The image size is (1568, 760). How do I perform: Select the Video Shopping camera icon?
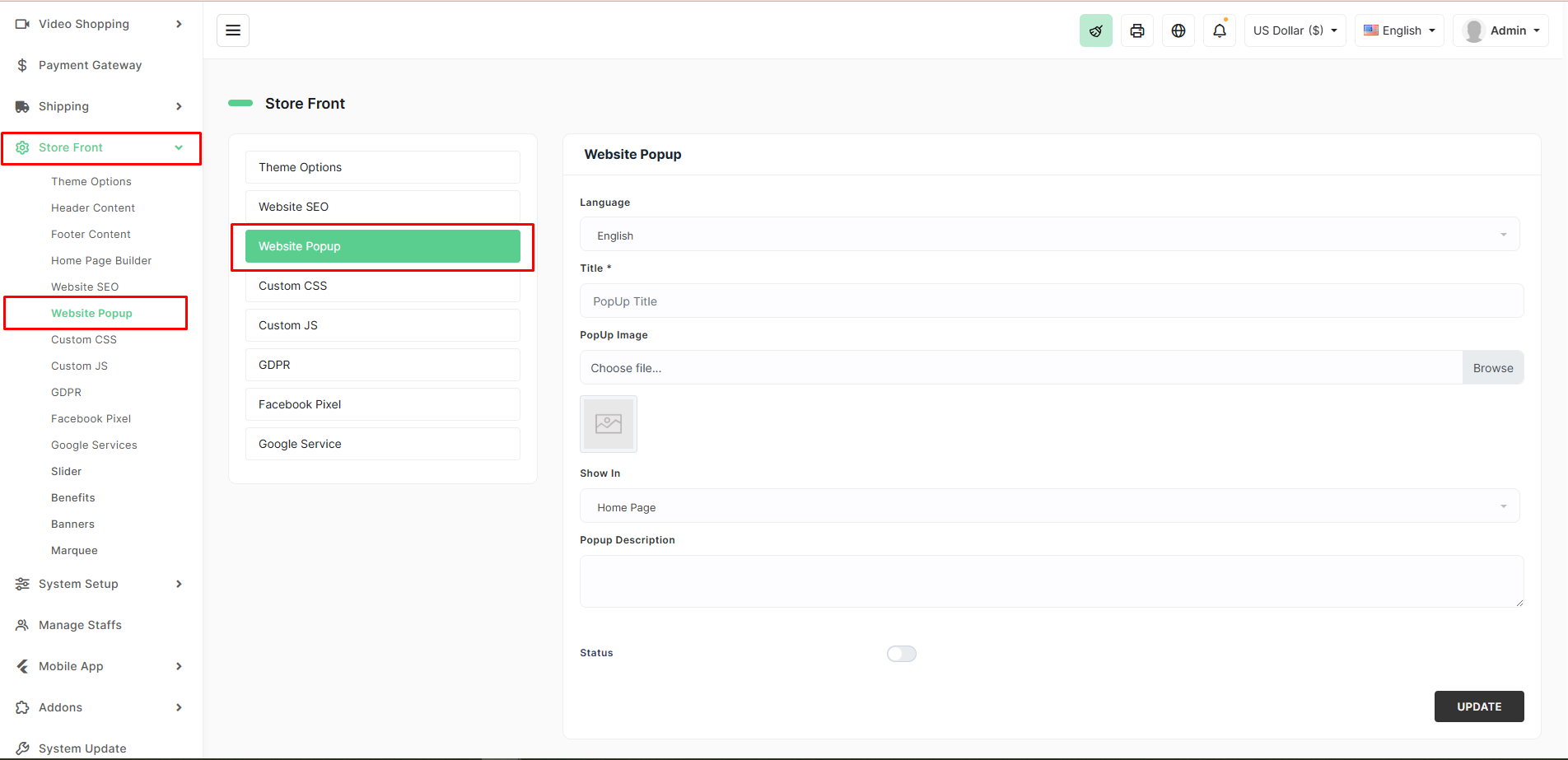(22, 24)
